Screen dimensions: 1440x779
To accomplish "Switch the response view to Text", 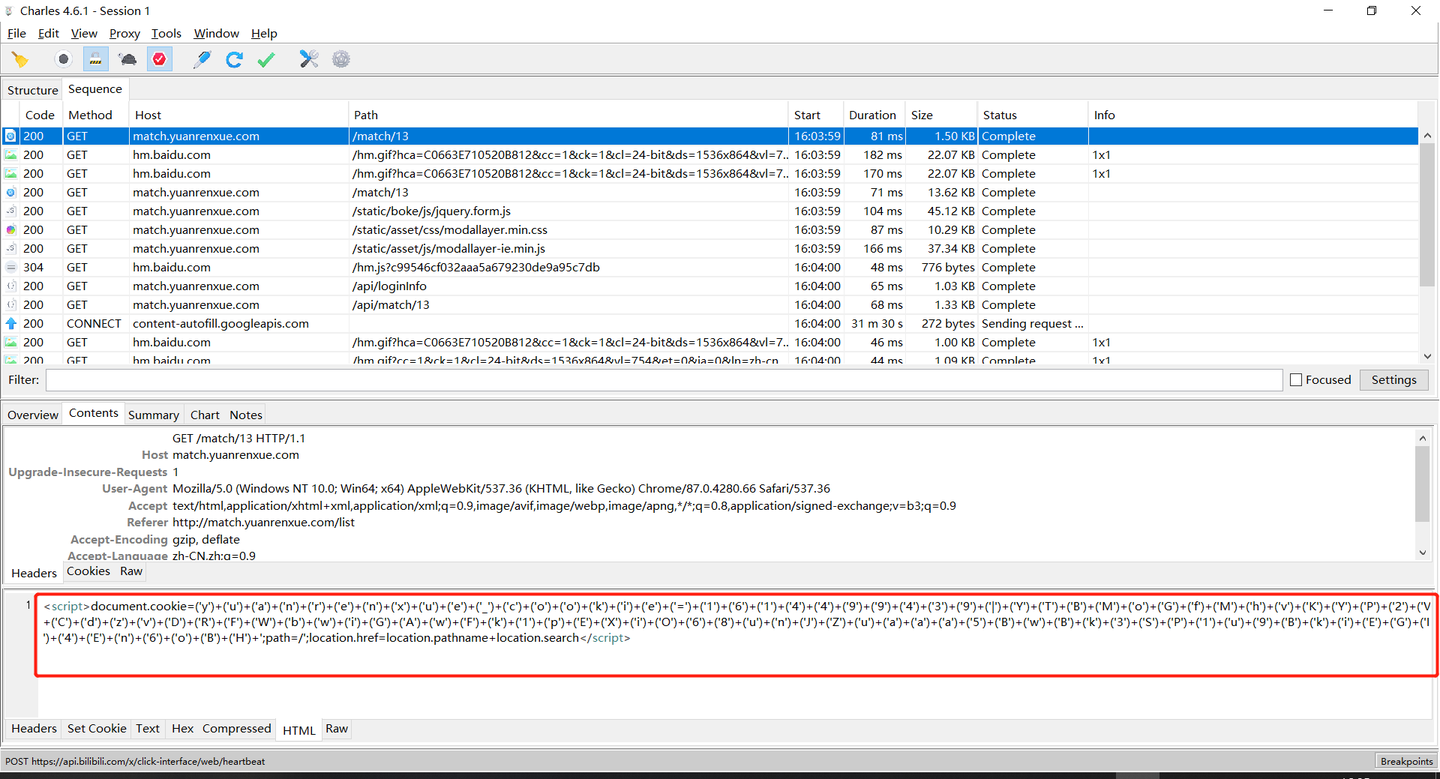I will pyautogui.click(x=148, y=729).
